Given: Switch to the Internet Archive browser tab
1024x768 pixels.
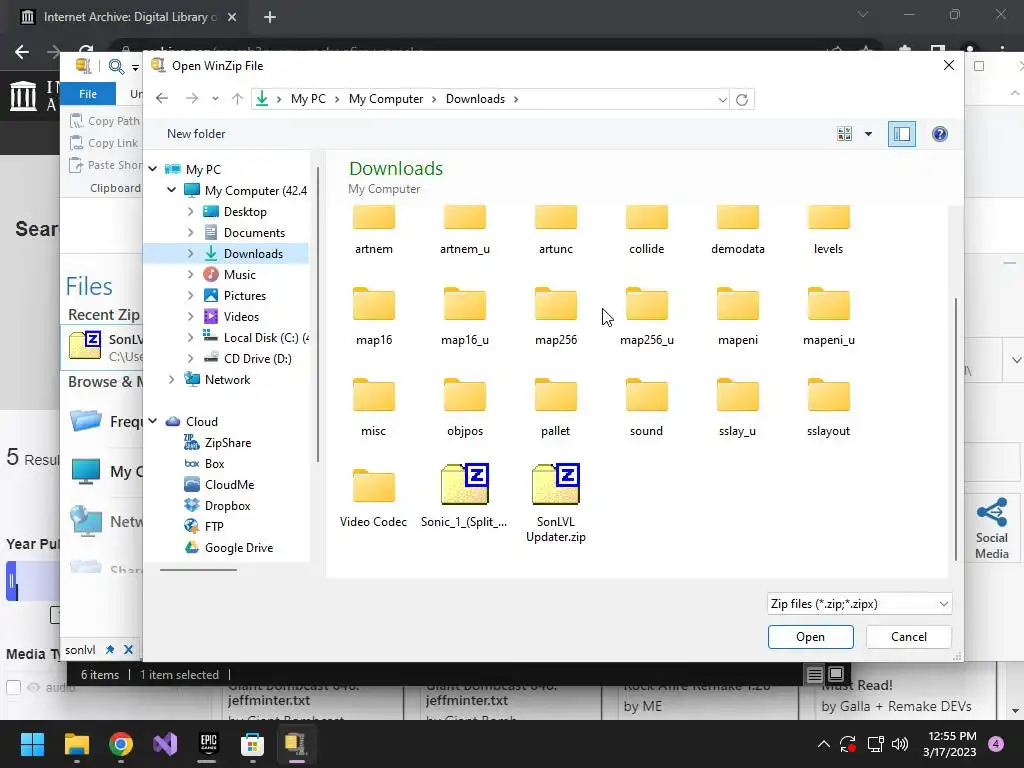Looking at the screenshot, I should 128,17.
